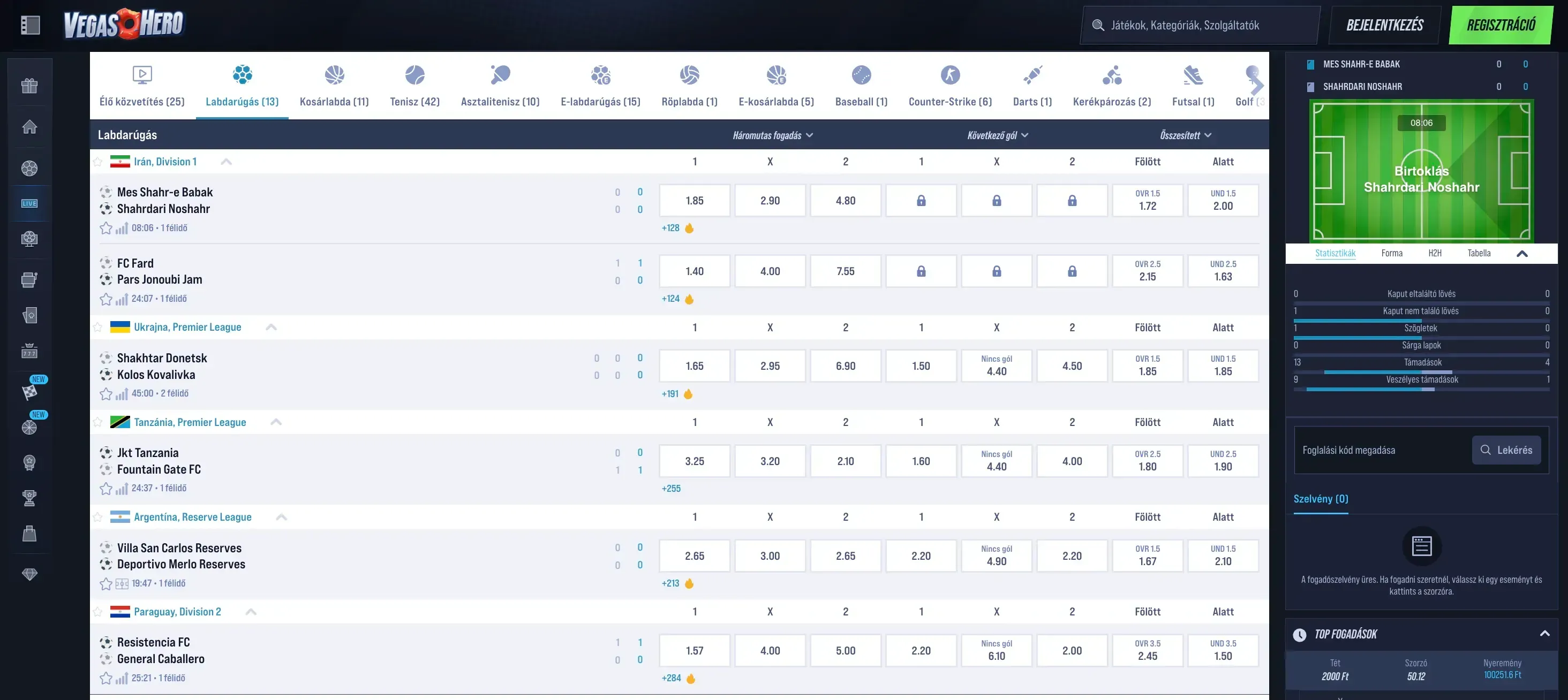Click the VegasHero logo

click(x=124, y=24)
